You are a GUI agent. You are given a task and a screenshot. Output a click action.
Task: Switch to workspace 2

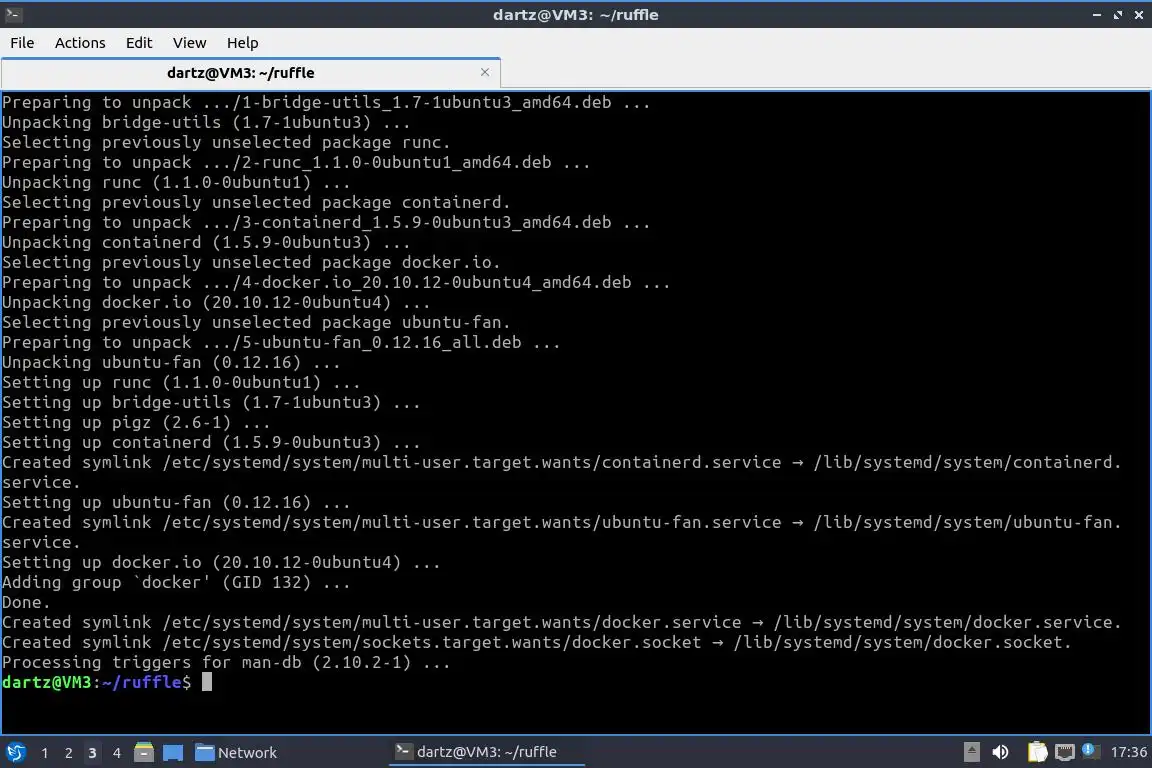point(69,753)
